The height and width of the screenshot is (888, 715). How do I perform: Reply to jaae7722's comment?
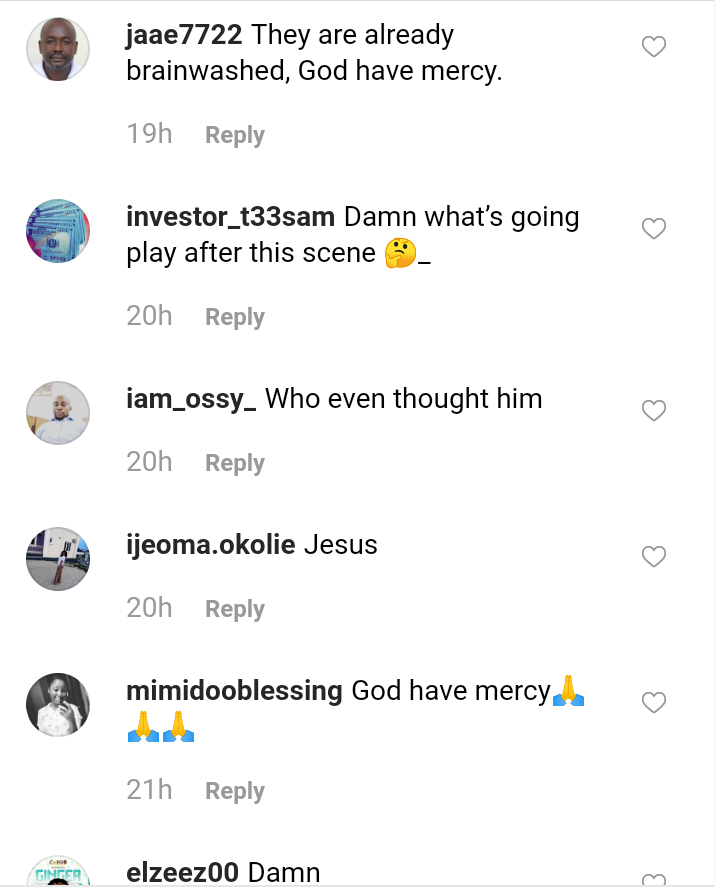[x=234, y=135]
